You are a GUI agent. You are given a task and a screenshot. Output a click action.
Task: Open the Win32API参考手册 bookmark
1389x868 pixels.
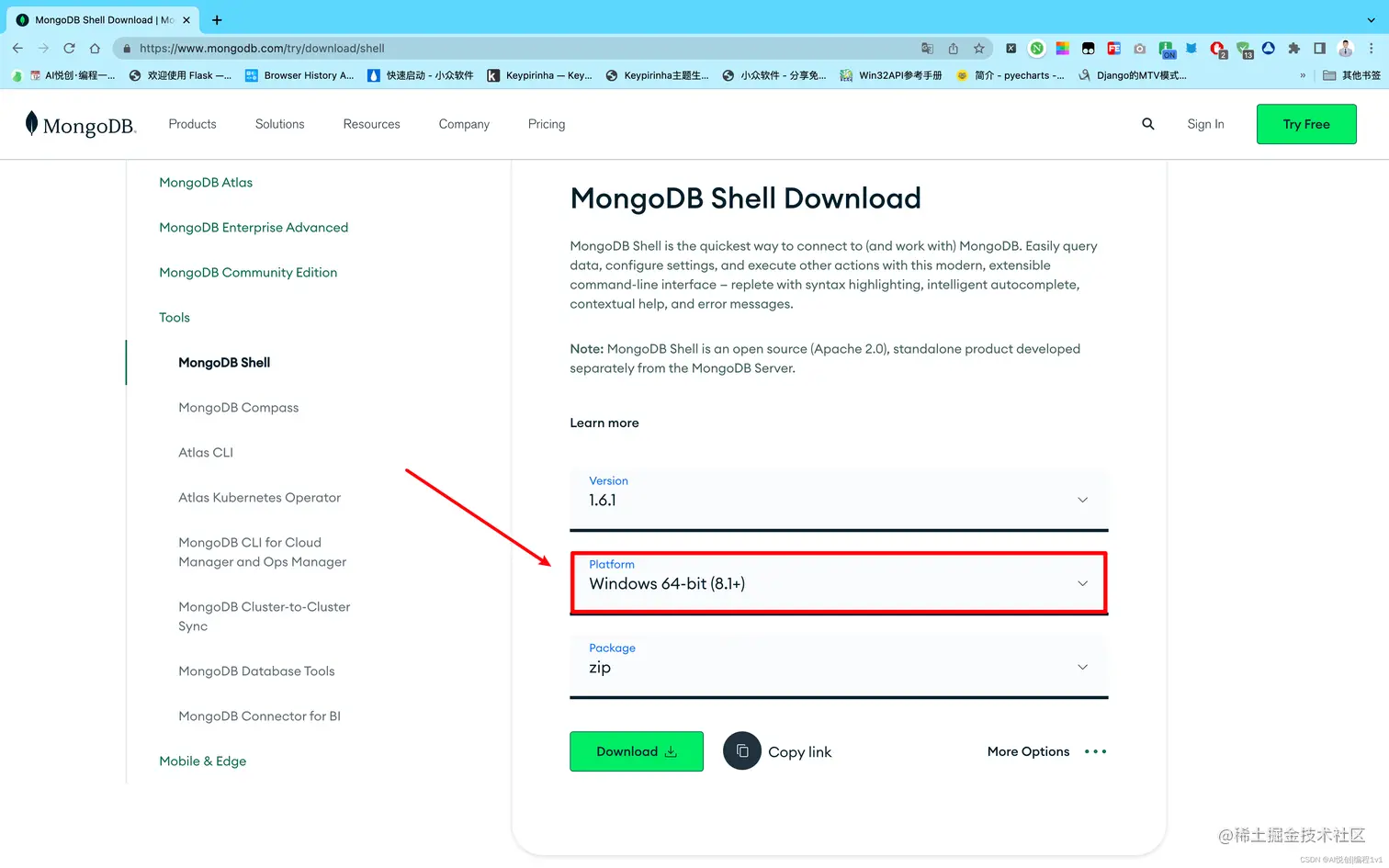(891, 75)
